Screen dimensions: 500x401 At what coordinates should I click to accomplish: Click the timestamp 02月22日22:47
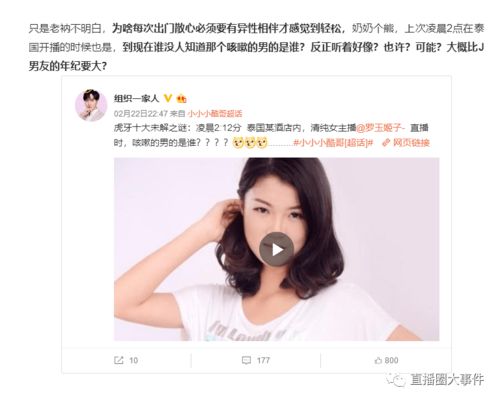pos(141,114)
